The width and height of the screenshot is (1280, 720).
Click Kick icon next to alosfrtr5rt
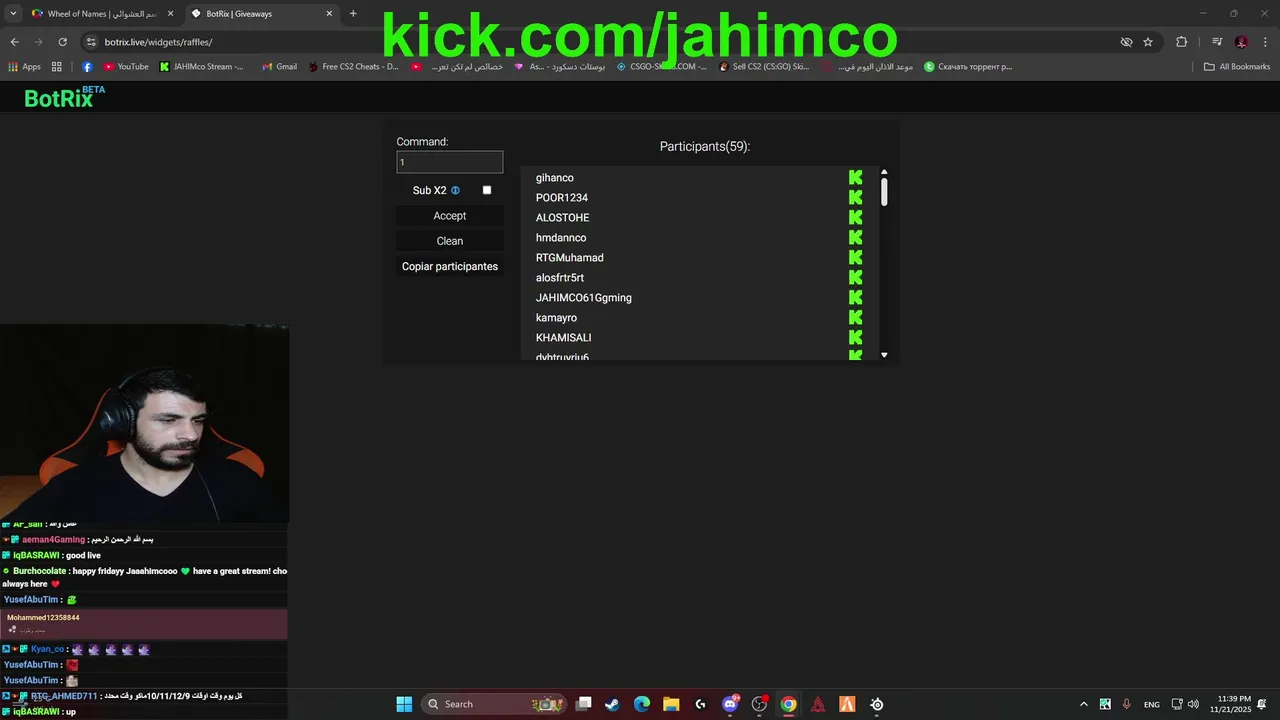pyautogui.click(x=855, y=277)
